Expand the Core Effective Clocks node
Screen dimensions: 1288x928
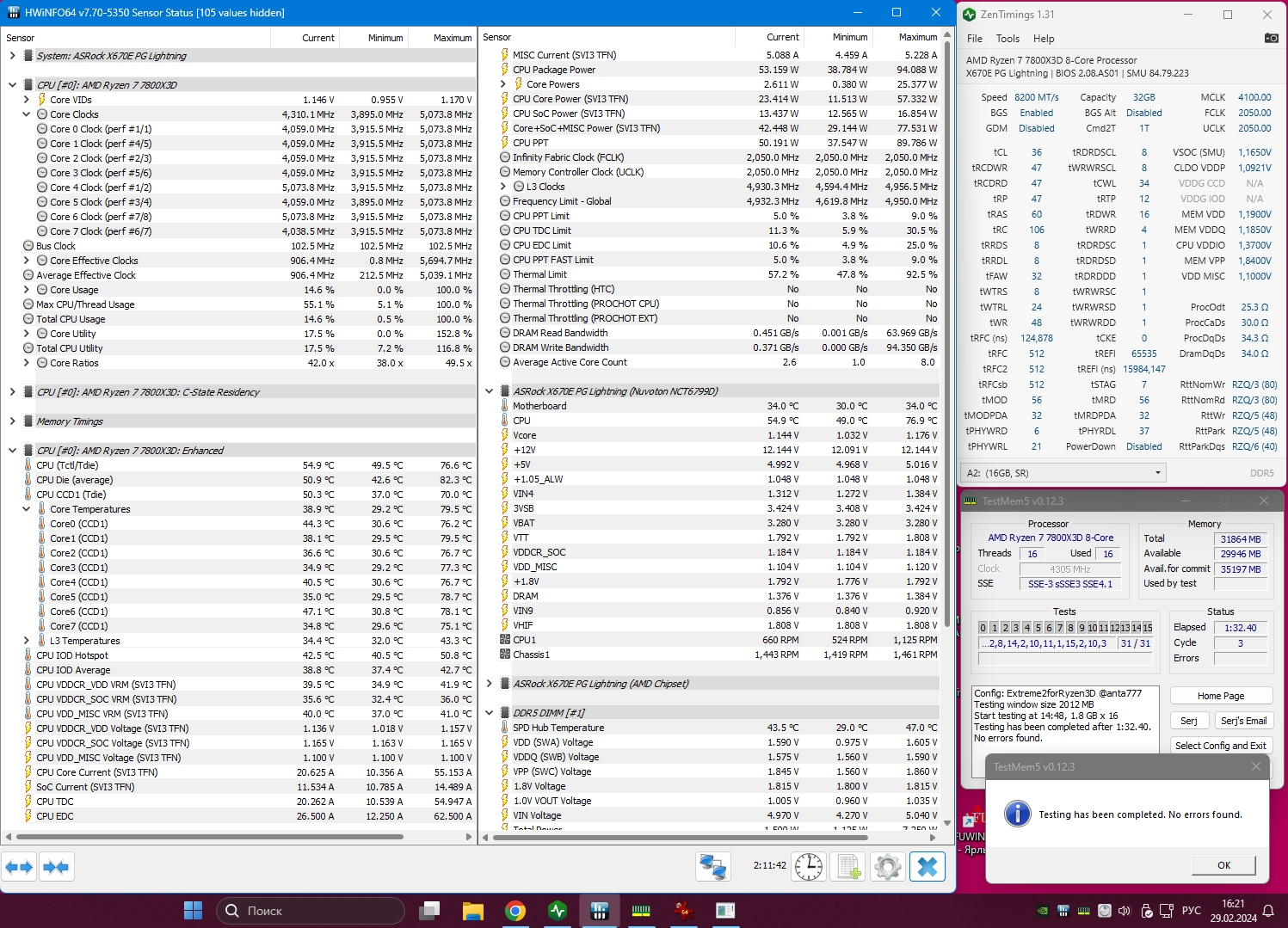[x=26, y=261]
